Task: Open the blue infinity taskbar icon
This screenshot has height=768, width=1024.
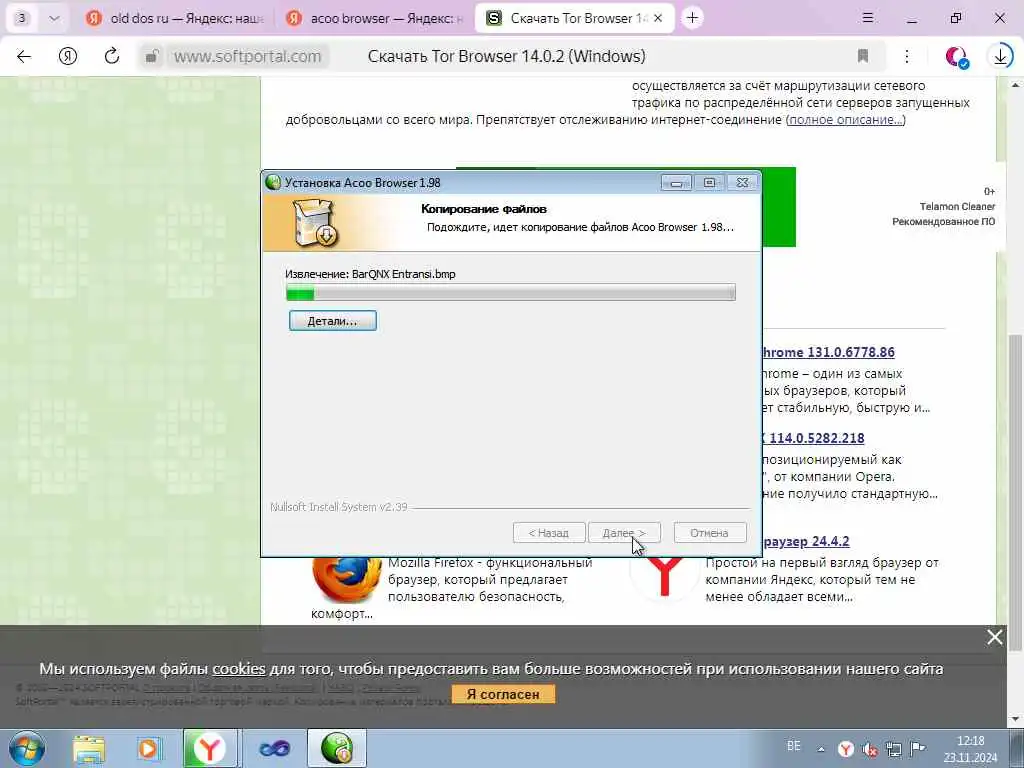Action: tap(274, 749)
